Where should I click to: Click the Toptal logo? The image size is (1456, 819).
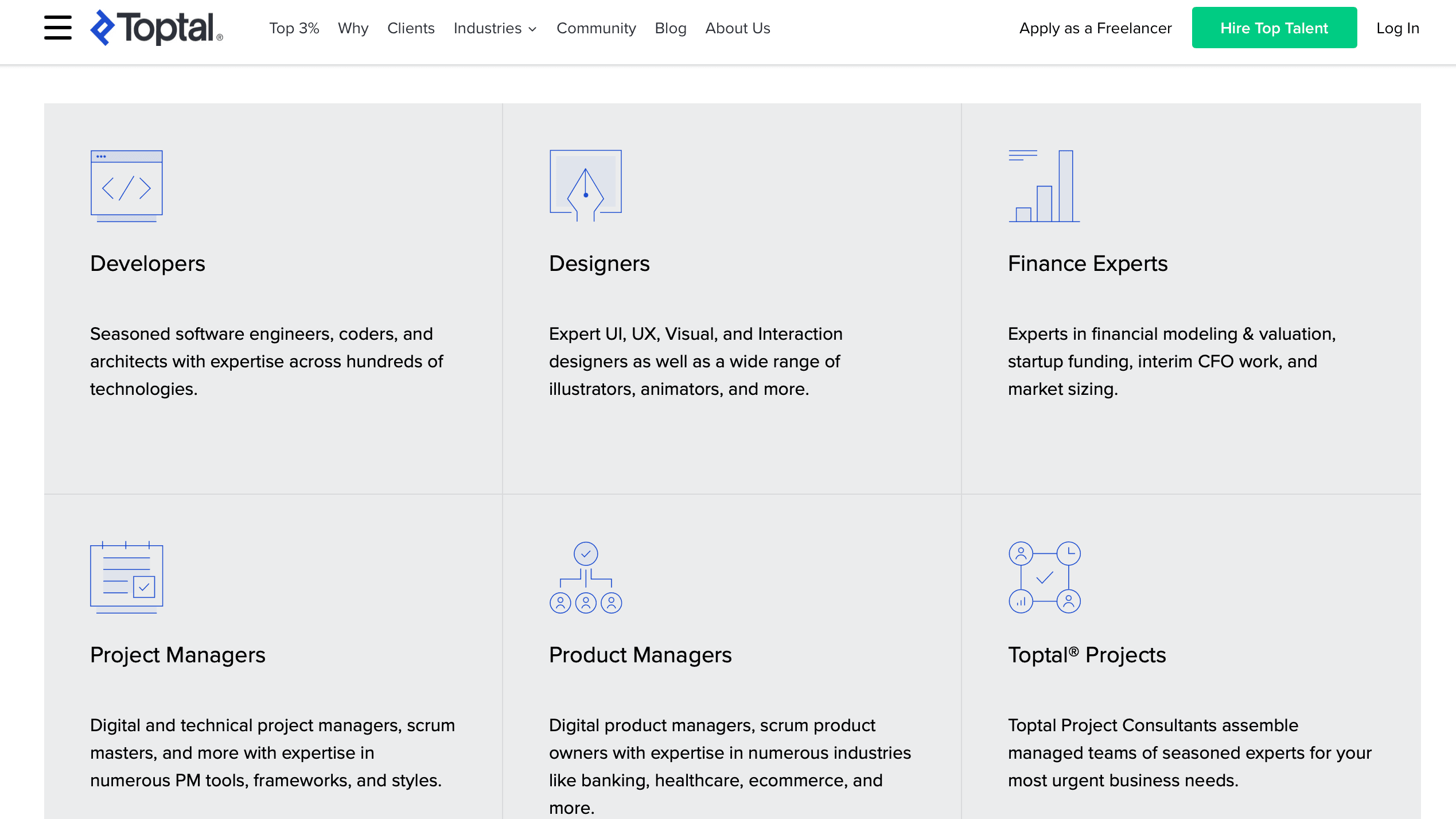tap(155, 28)
